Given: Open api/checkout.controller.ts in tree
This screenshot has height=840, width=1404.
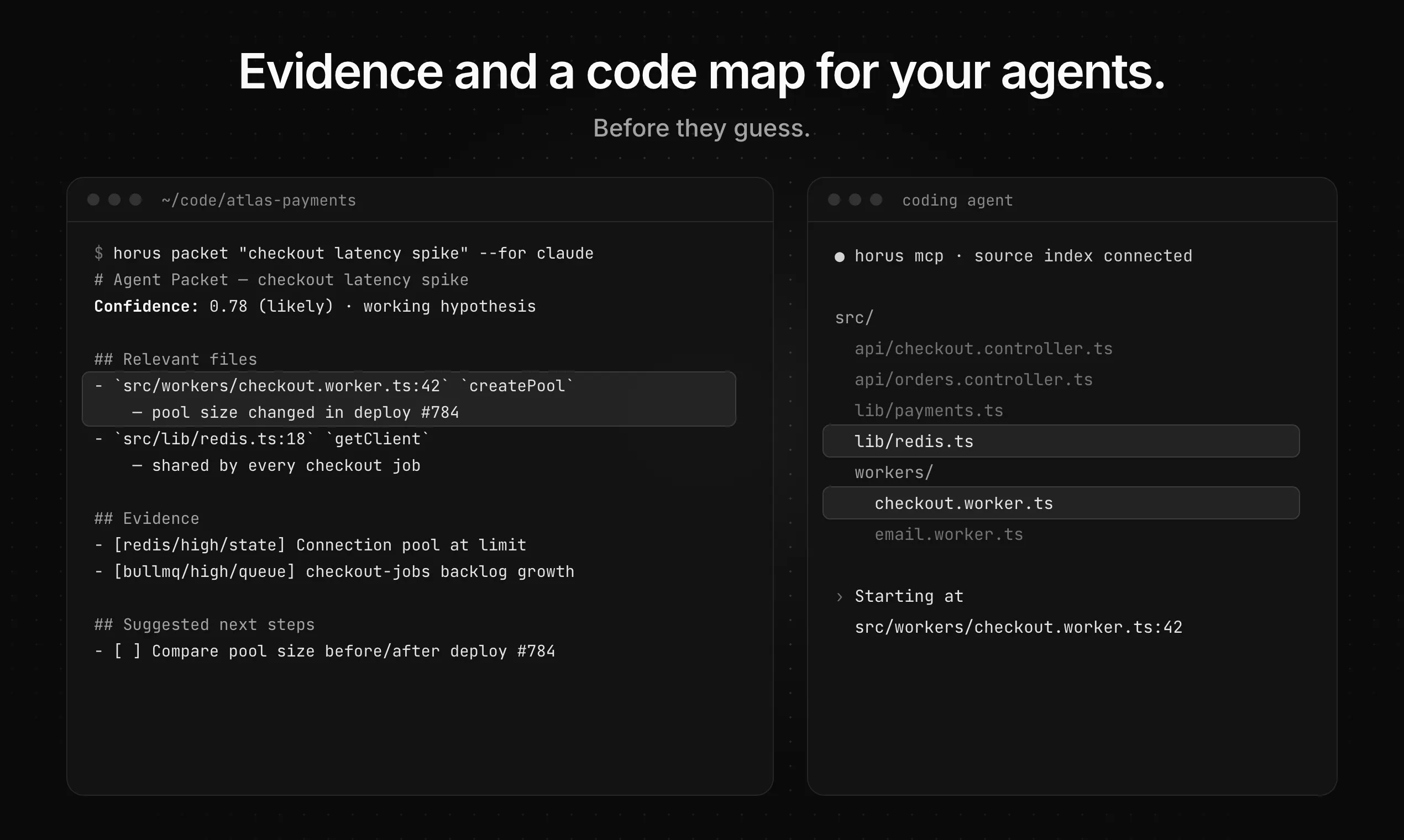Looking at the screenshot, I should tap(983, 349).
